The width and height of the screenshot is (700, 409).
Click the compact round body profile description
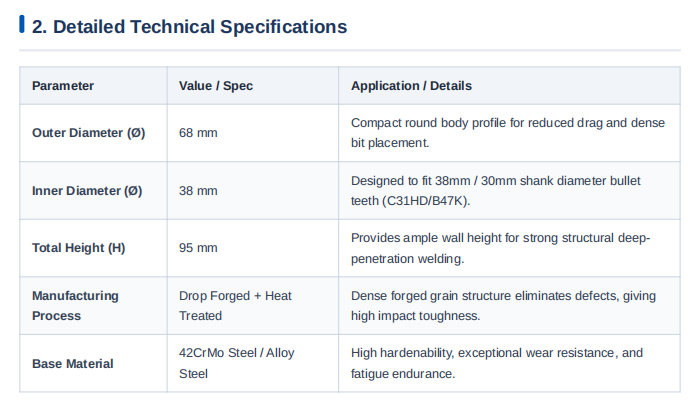click(508, 133)
